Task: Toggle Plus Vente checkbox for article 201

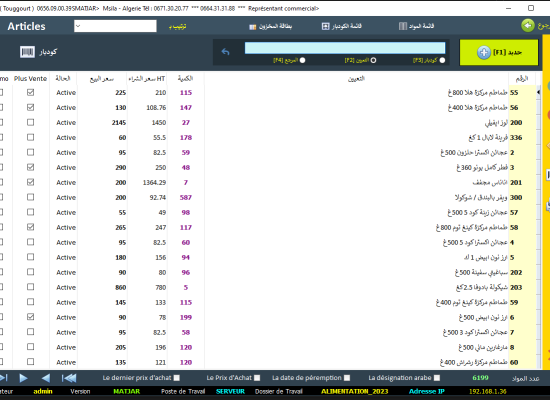Action: pyautogui.click(x=31, y=182)
